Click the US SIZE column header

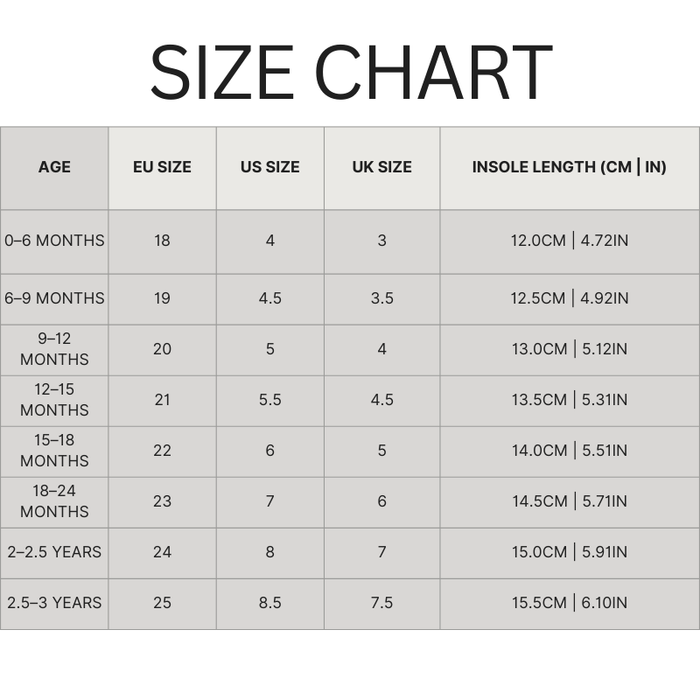coord(270,167)
